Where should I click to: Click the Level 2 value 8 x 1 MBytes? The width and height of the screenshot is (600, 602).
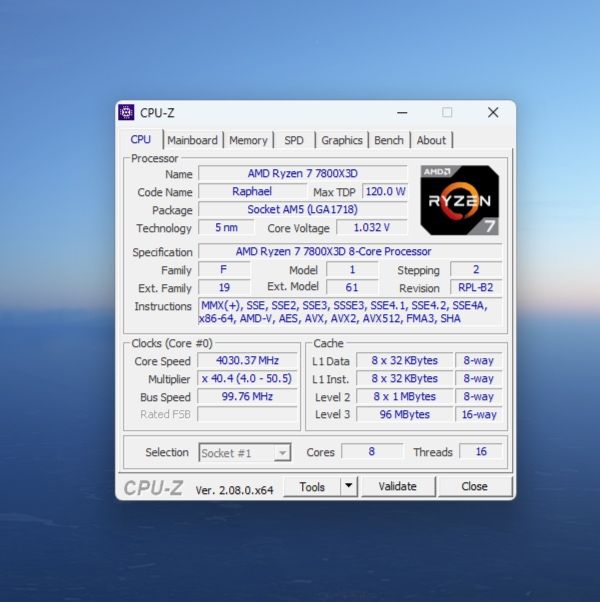pos(404,397)
